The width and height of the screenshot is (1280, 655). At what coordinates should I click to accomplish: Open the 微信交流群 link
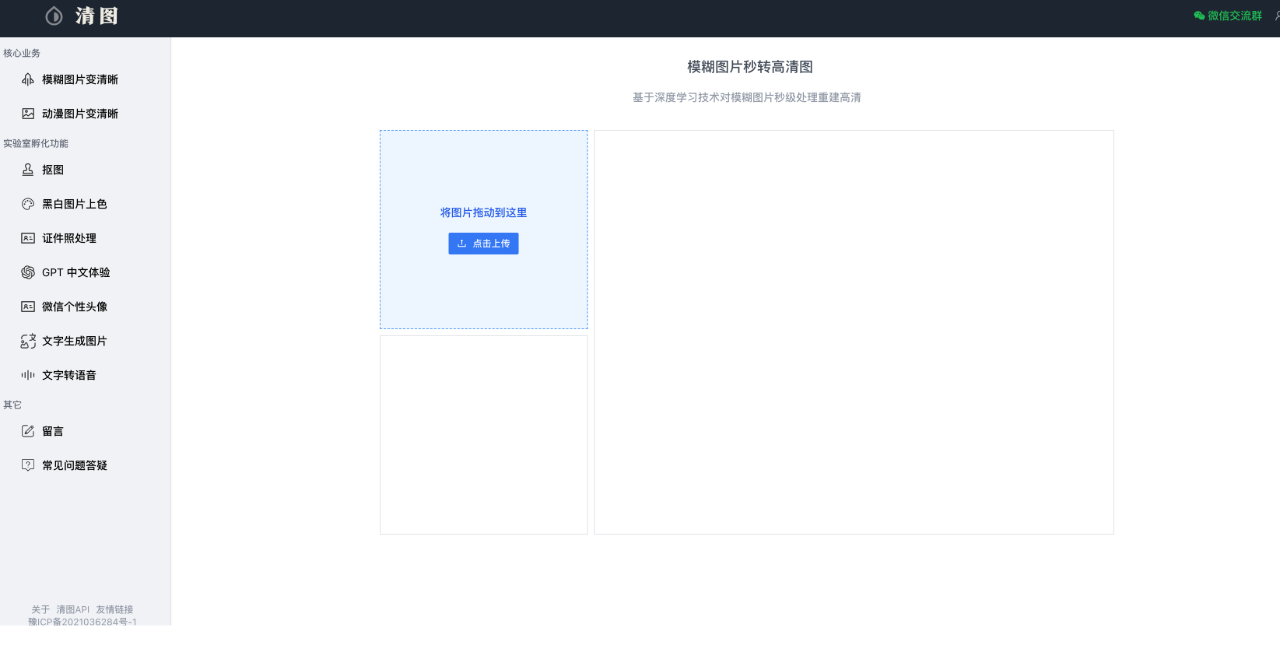(x=1235, y=16)
